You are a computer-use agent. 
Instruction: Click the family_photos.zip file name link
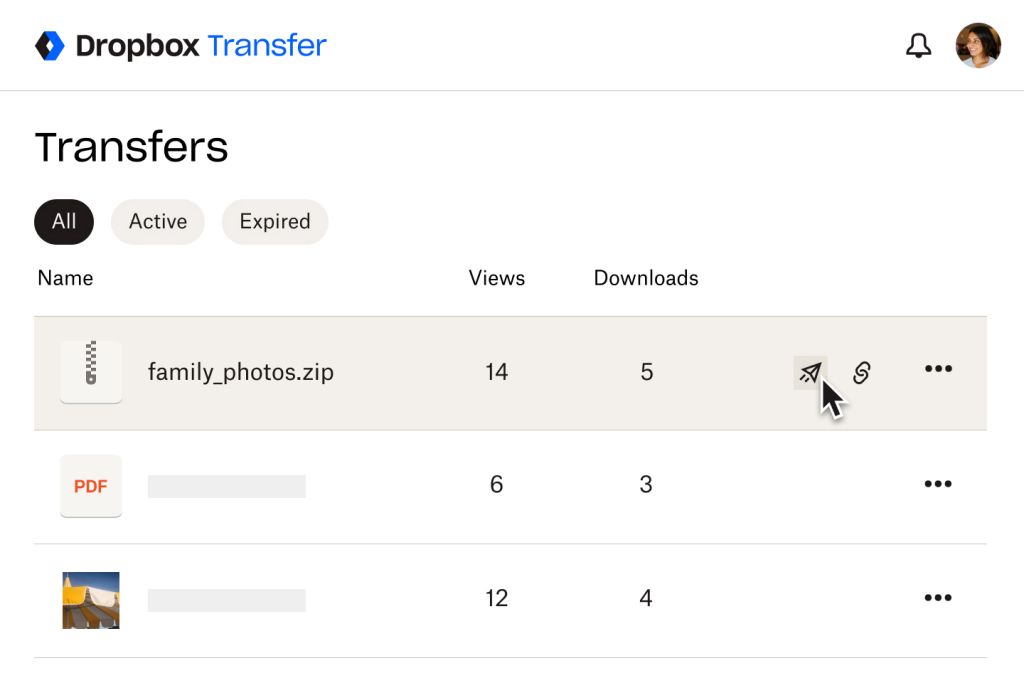(240, 371)
